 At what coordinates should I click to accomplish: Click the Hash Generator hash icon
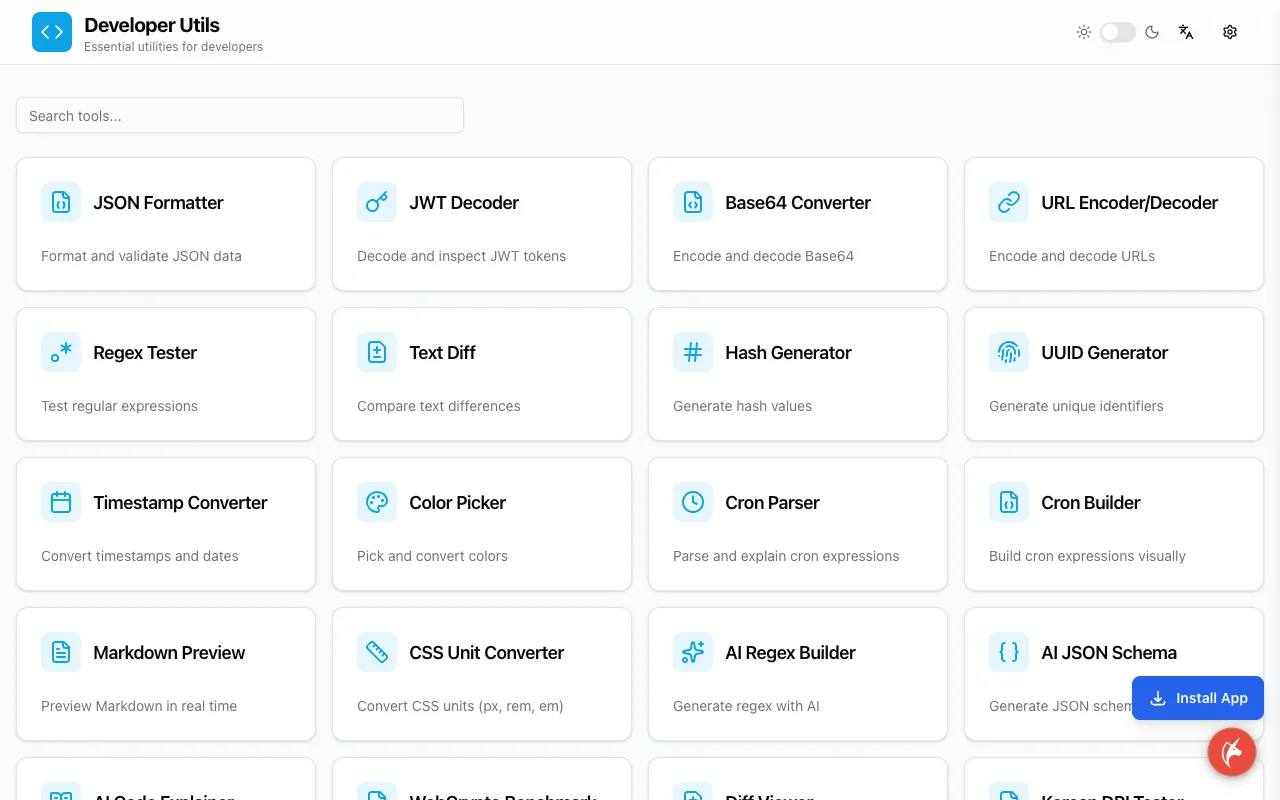click(x=693, y=352)
